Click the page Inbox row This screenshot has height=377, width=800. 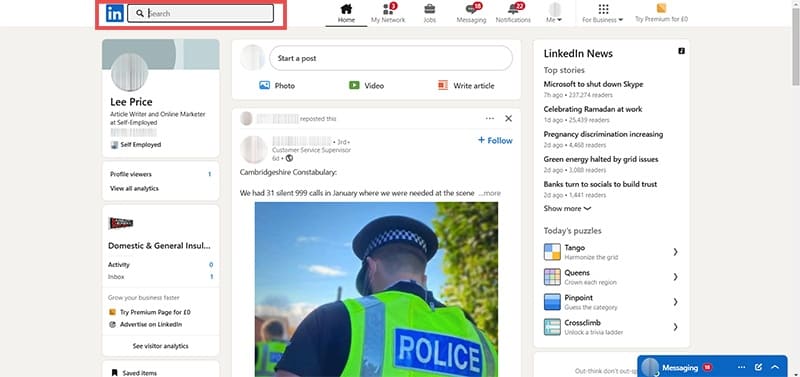click(x=161, y=277)
